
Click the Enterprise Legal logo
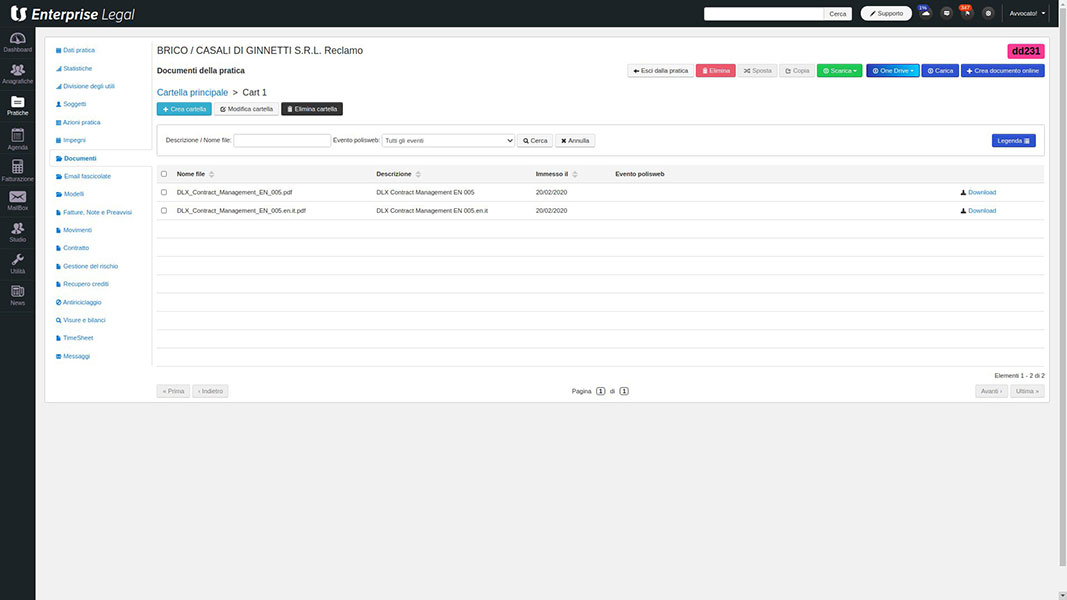pyautogui.click(x=73, y=14)
